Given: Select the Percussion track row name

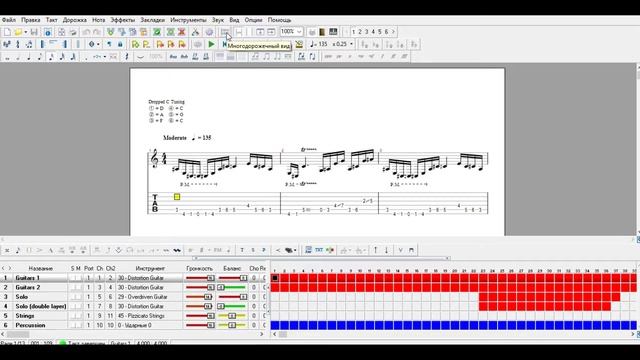Looking at the screenshot, I should pos(30,325).
